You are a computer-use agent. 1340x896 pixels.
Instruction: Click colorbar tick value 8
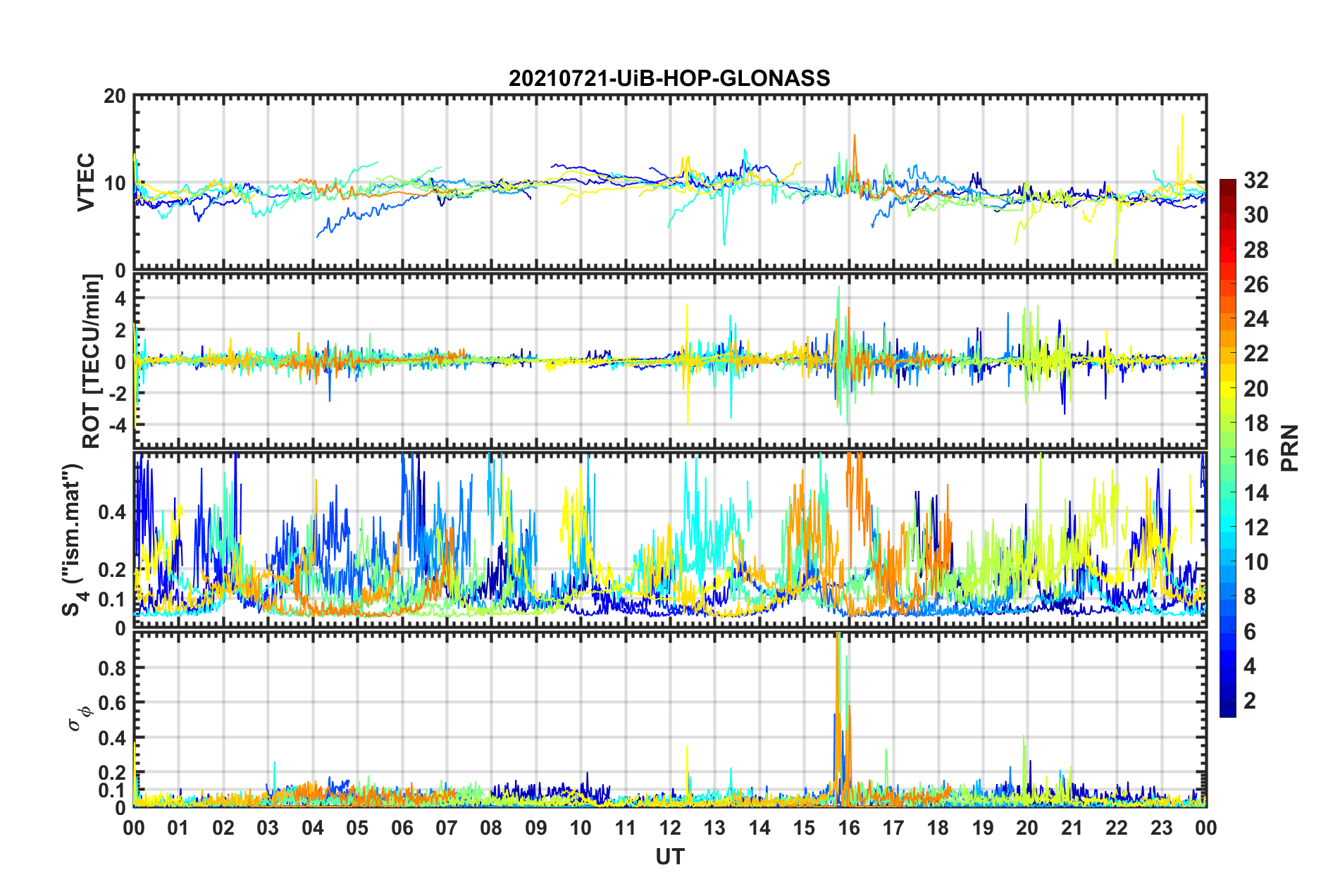[1250, 597]
